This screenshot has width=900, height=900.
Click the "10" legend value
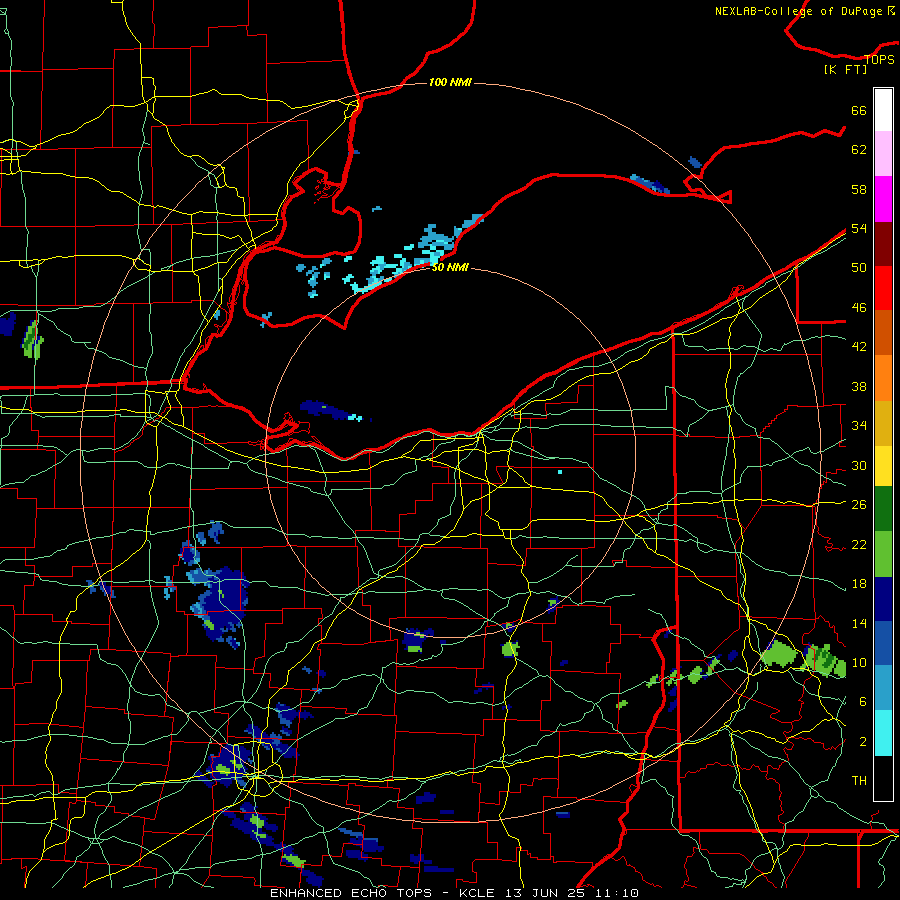pos(859,663)
